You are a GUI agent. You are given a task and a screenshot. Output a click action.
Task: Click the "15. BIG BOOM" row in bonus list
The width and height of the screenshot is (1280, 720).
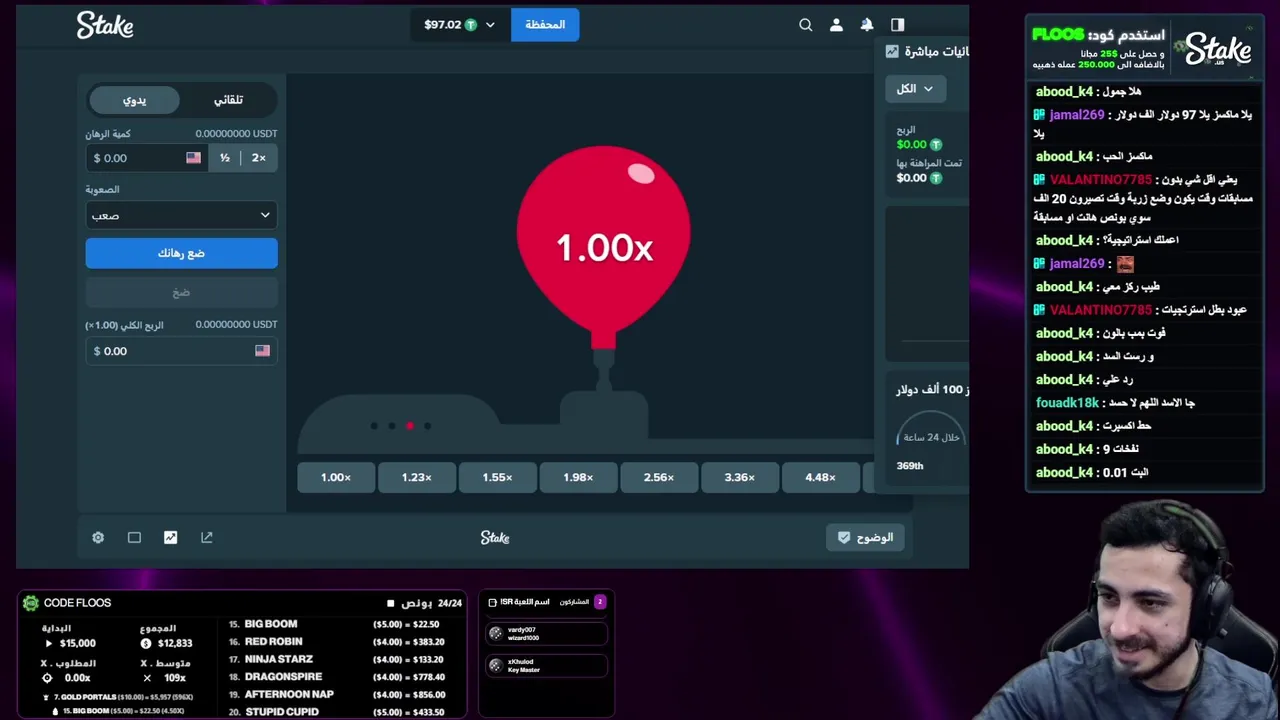click(x=336, y=624)
